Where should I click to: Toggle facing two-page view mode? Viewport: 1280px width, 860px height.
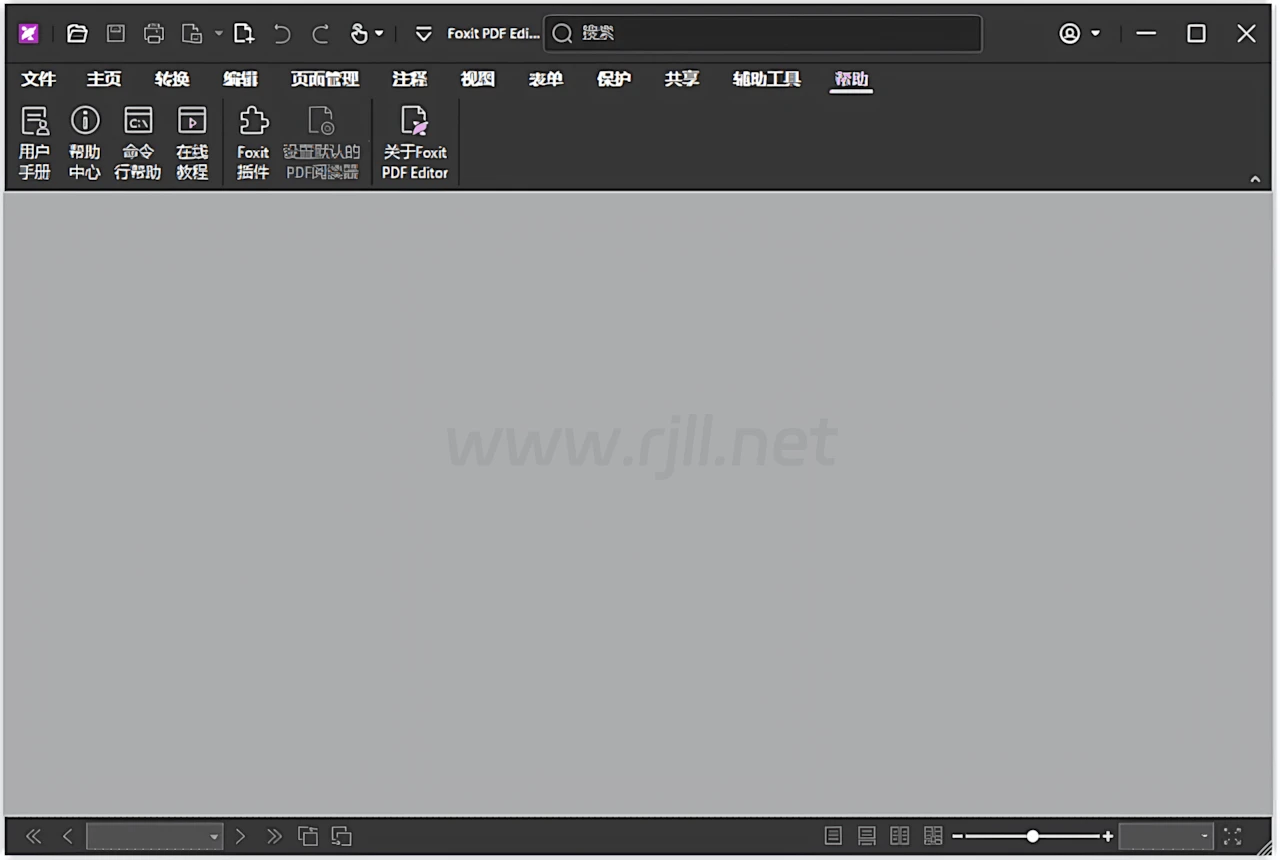(900, 836)
